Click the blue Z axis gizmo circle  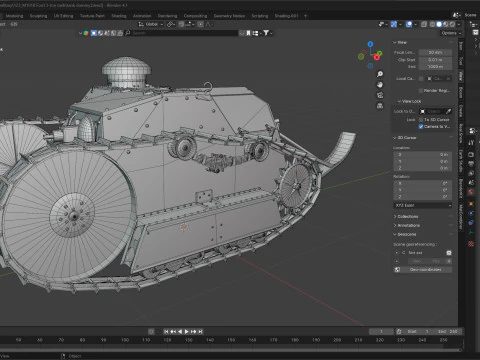[370, 44]
